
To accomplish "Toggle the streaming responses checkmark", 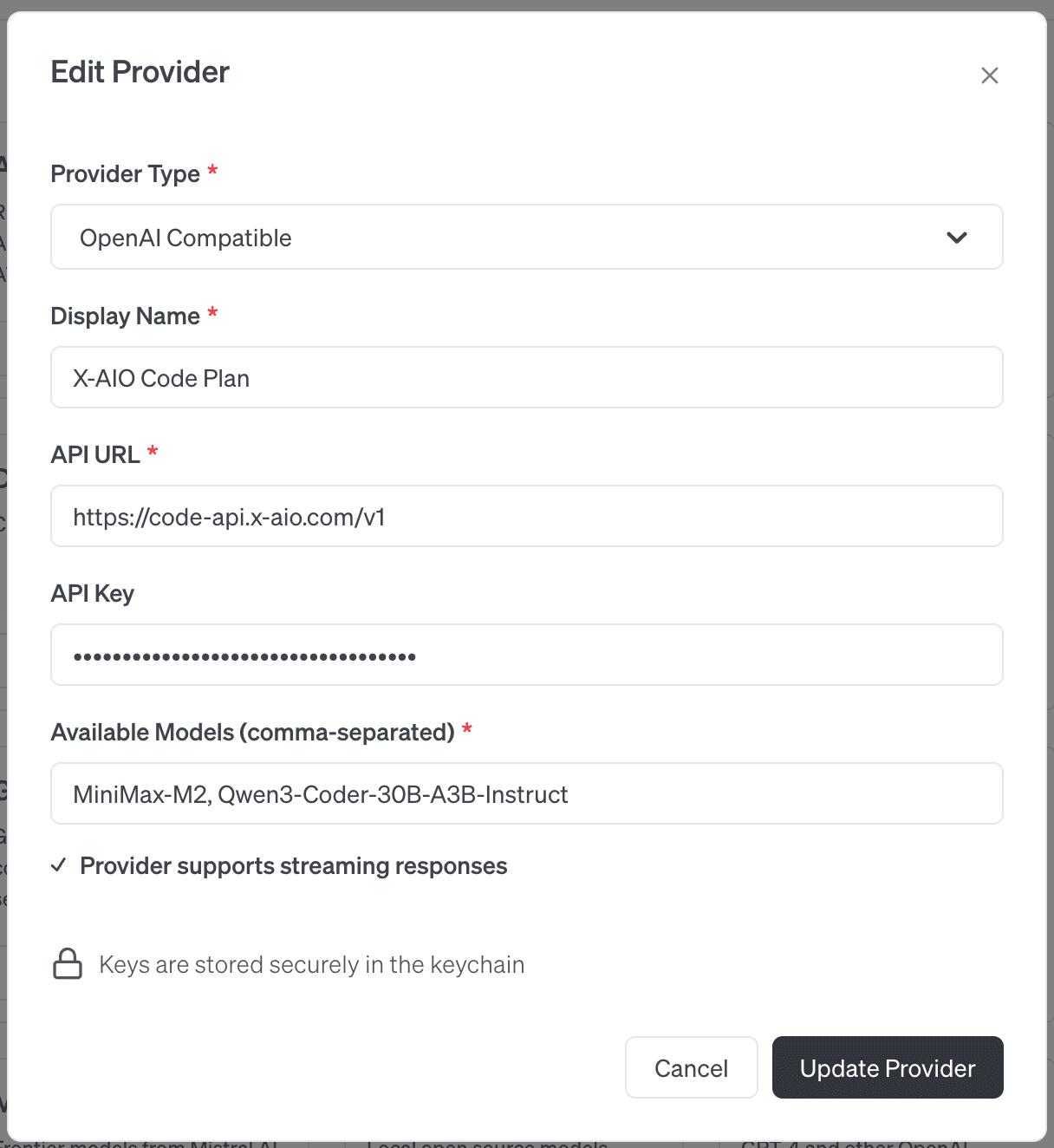I will [59, 865].
